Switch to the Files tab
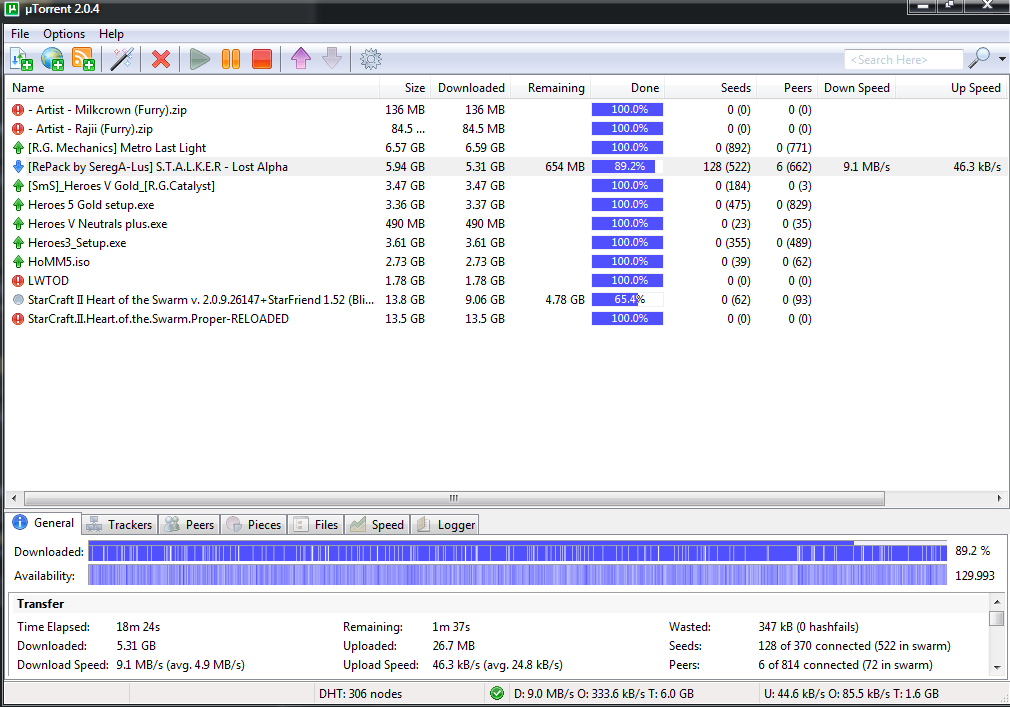Viewport: 1010px width, 707px height. [316, 525]
